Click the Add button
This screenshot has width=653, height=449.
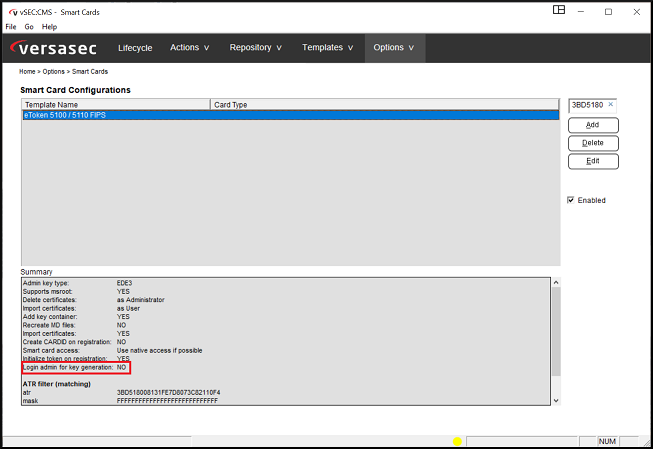point(593,125)
